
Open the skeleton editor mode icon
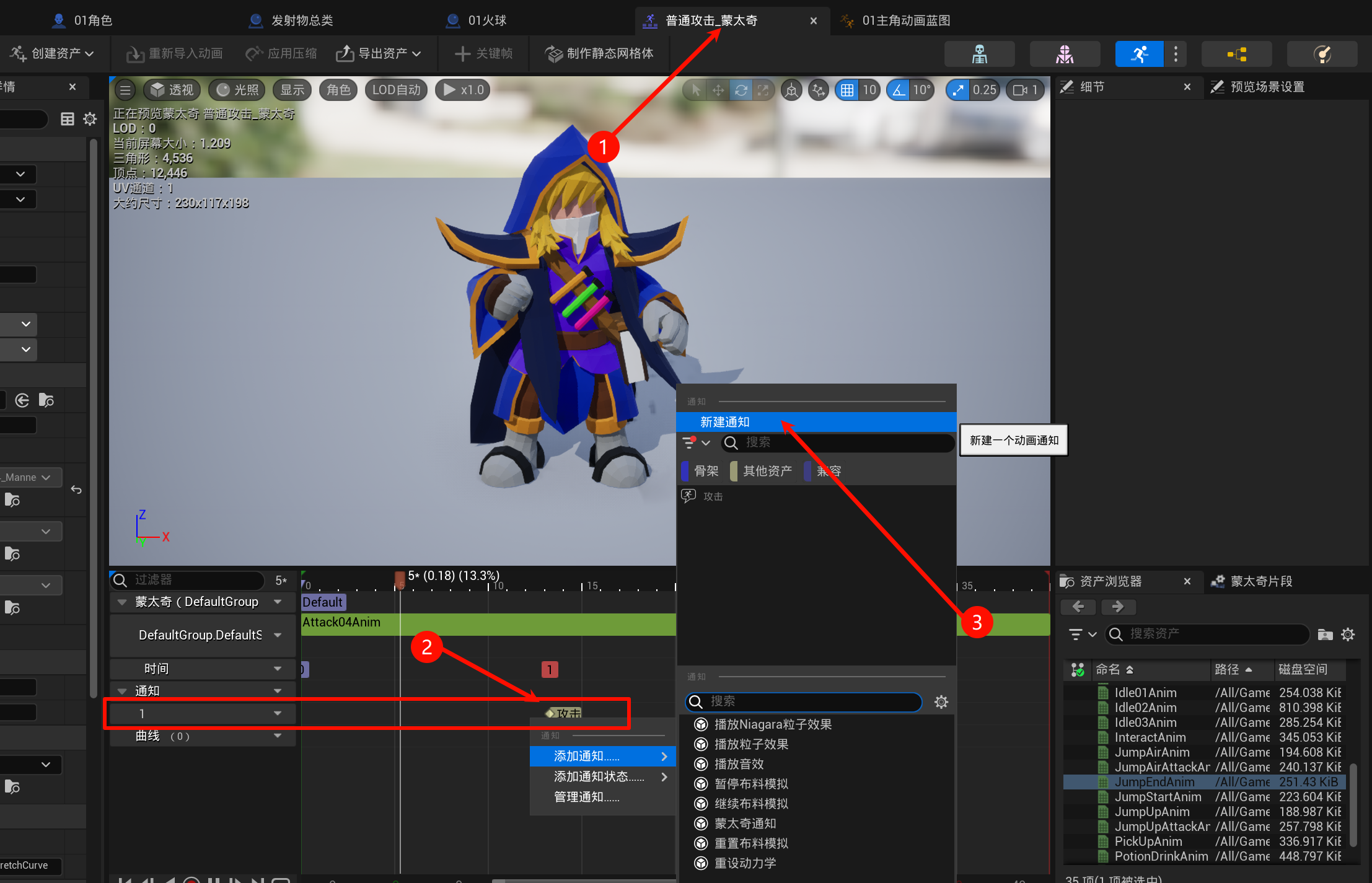point(979,54)
